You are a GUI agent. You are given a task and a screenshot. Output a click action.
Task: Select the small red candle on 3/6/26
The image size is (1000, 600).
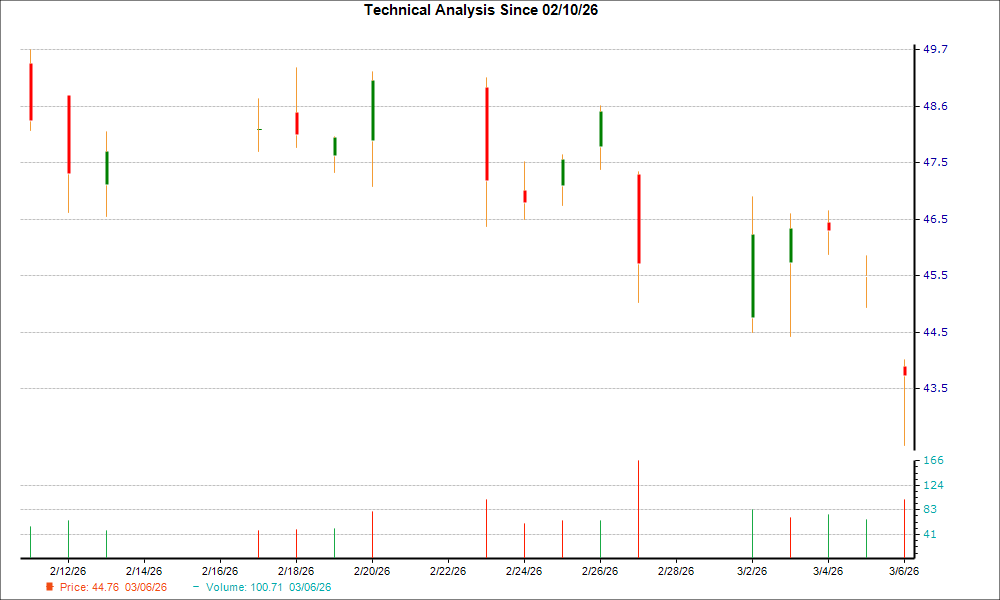pyautogui.click(x=905, y=370)
